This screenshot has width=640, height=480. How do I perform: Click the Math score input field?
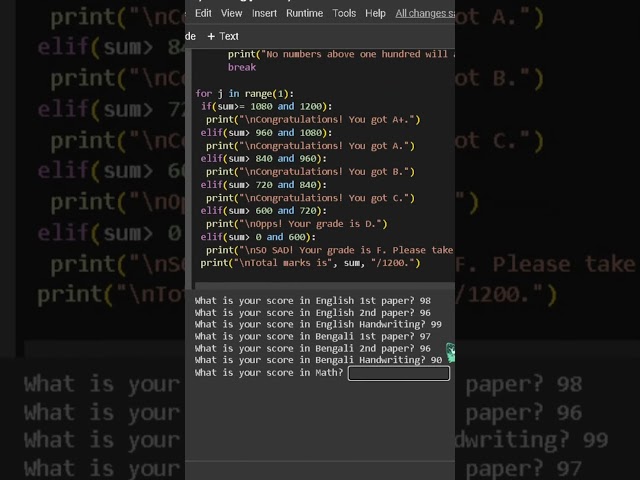(x=399, y=373)
